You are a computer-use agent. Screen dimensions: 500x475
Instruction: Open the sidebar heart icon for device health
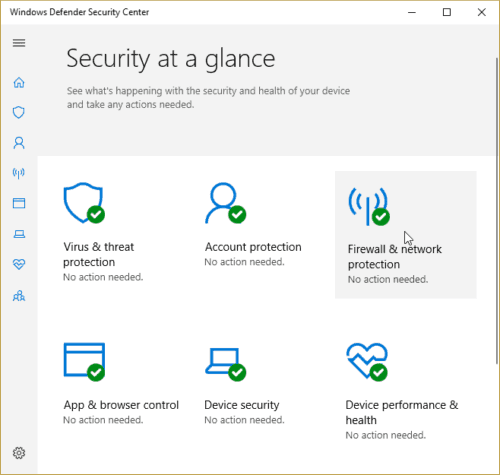tap(19, 264)
